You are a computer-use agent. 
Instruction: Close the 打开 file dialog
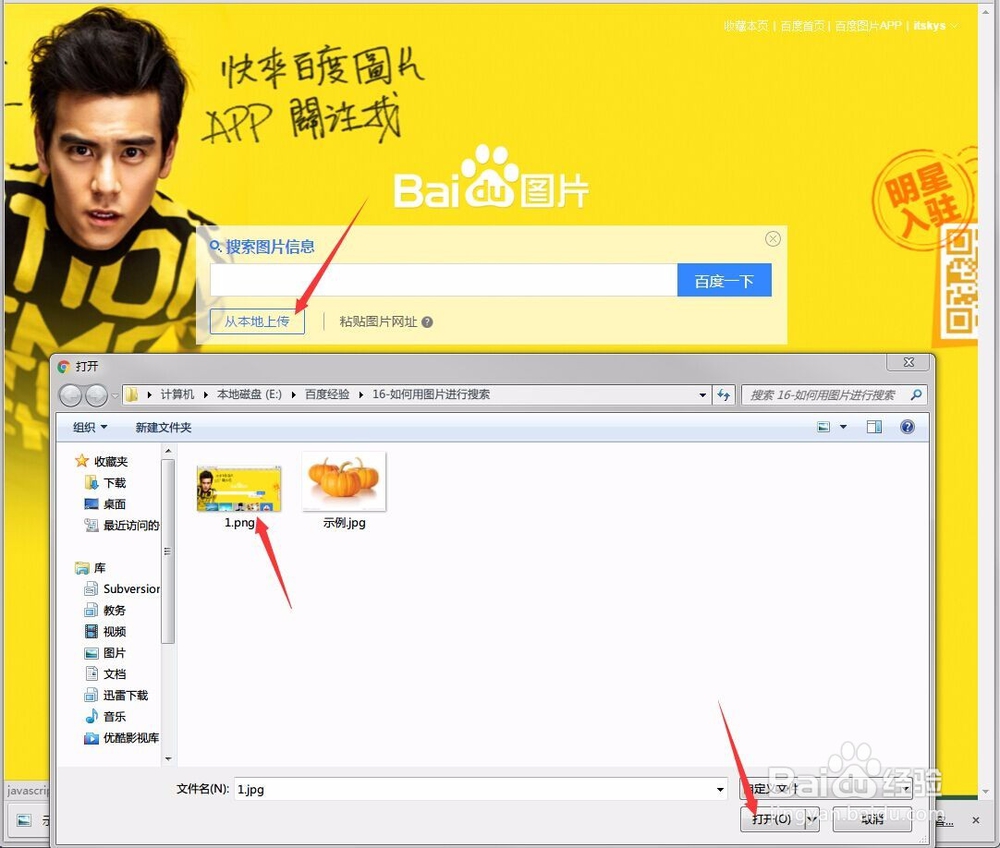pyautogui.click(x=909, y=362)
